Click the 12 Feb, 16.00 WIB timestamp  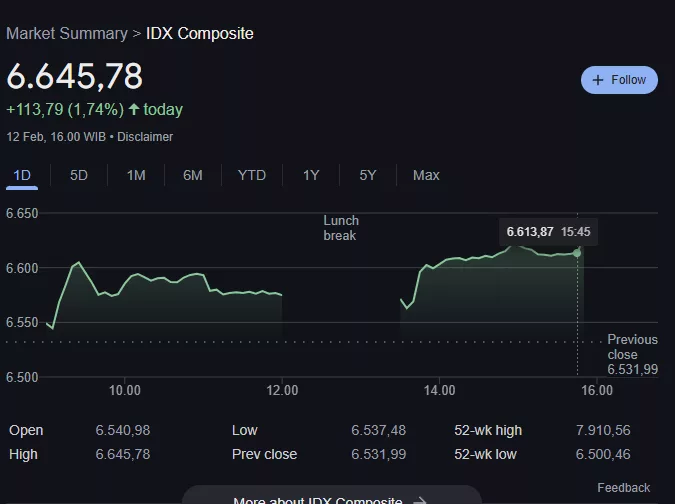56,137
